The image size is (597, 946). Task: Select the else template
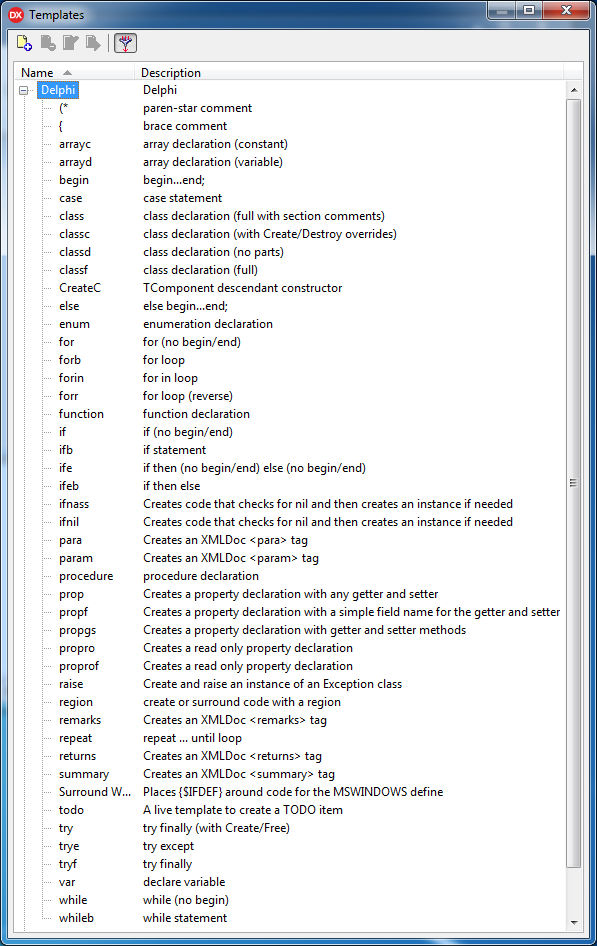(69, 306)
